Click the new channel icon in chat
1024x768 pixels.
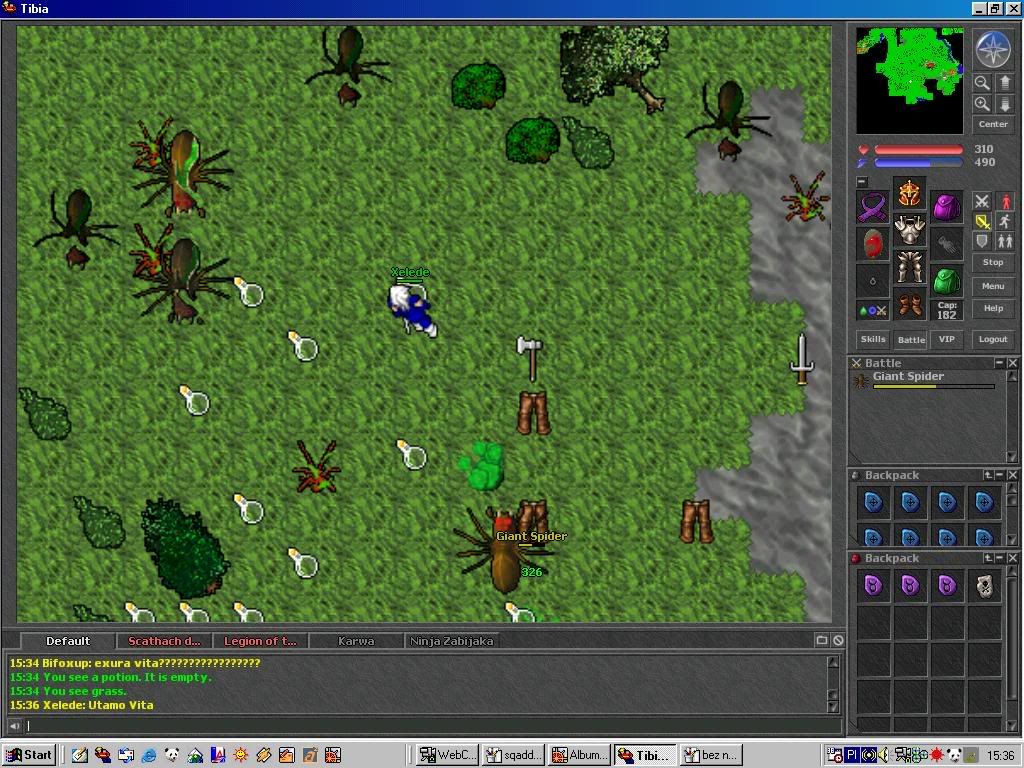(822, 641)
